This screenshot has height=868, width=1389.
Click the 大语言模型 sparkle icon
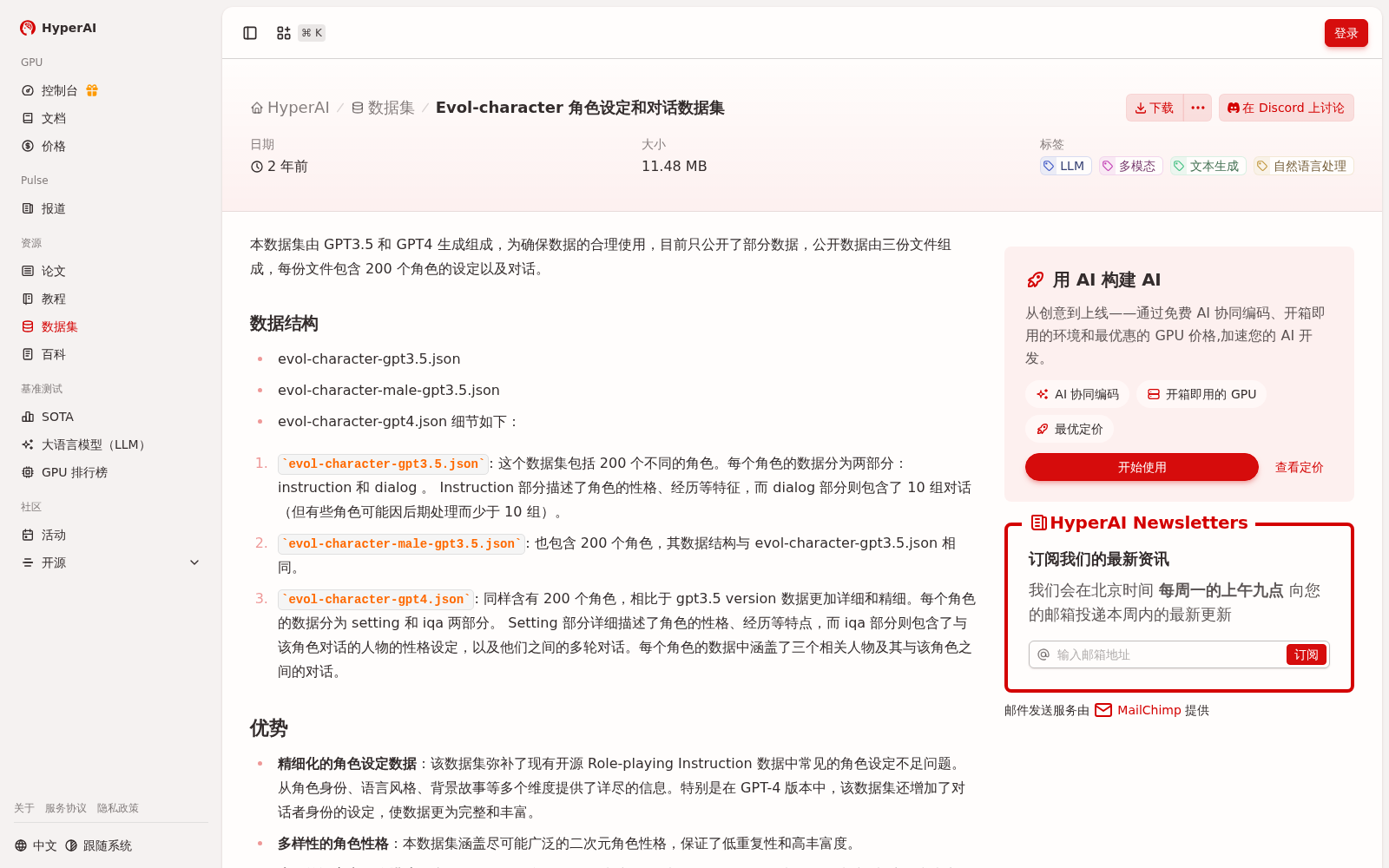point(28,444)
